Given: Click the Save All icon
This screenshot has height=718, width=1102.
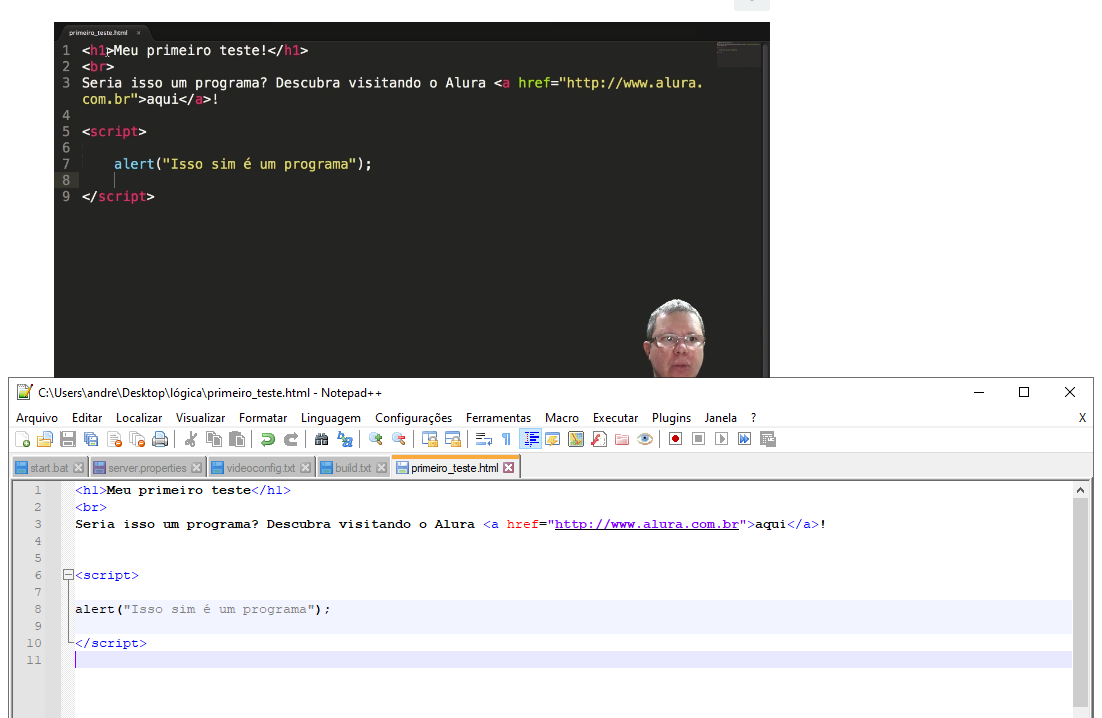Looking at the screenshot, I should pos(91,439).
